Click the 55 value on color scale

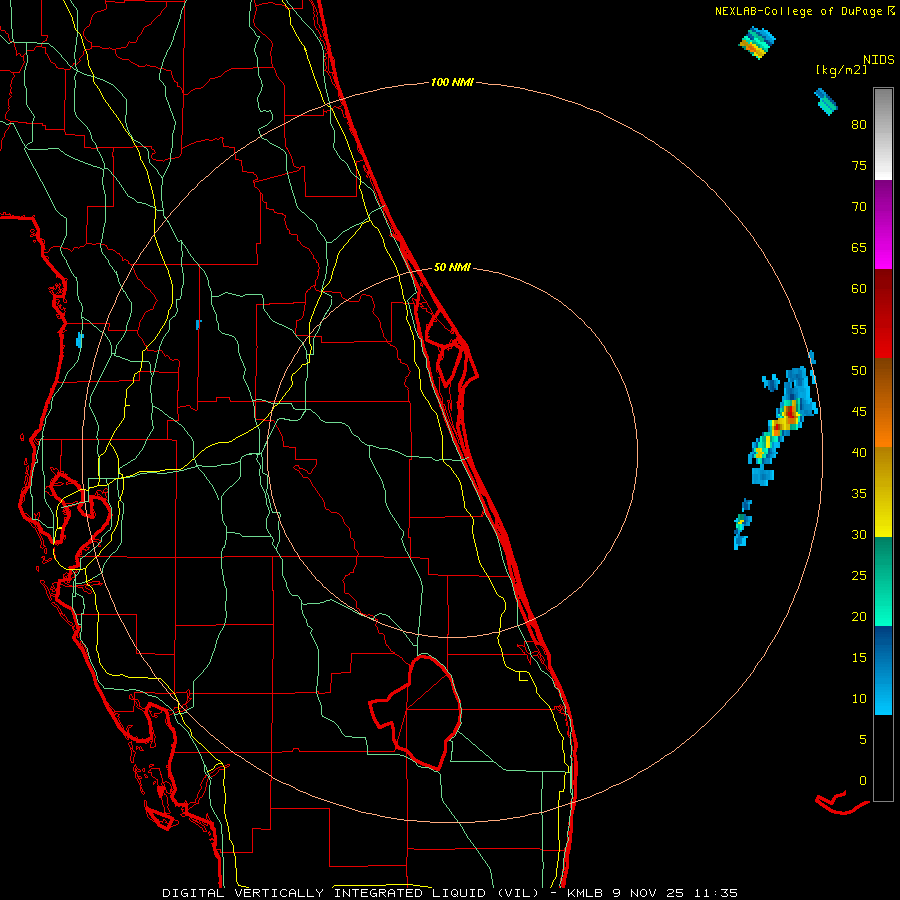click(x=859, y=330)
